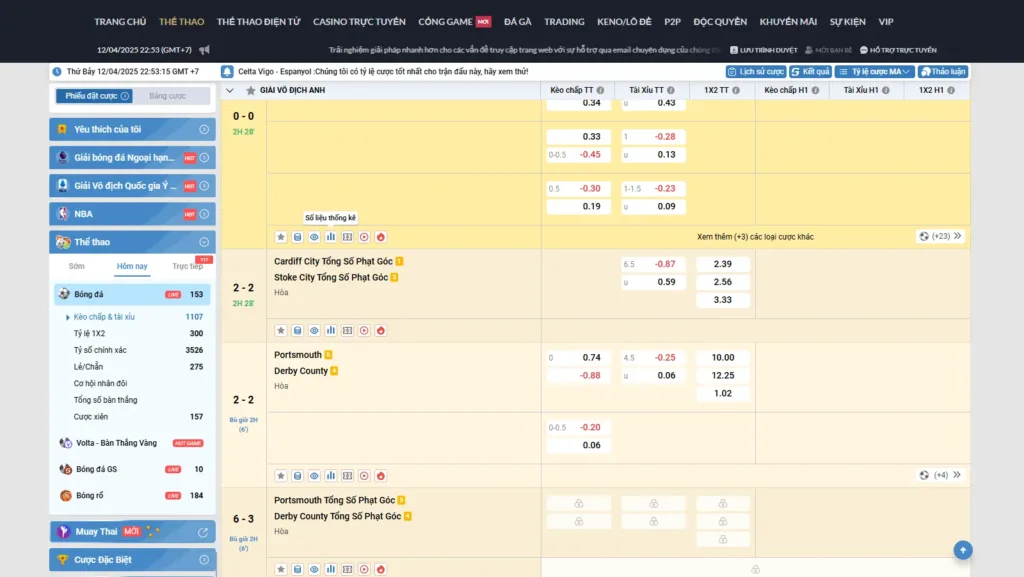Switch to Bảng cược toggle
This screenshot has height=577, width=1024.
[x=167, y=96]
